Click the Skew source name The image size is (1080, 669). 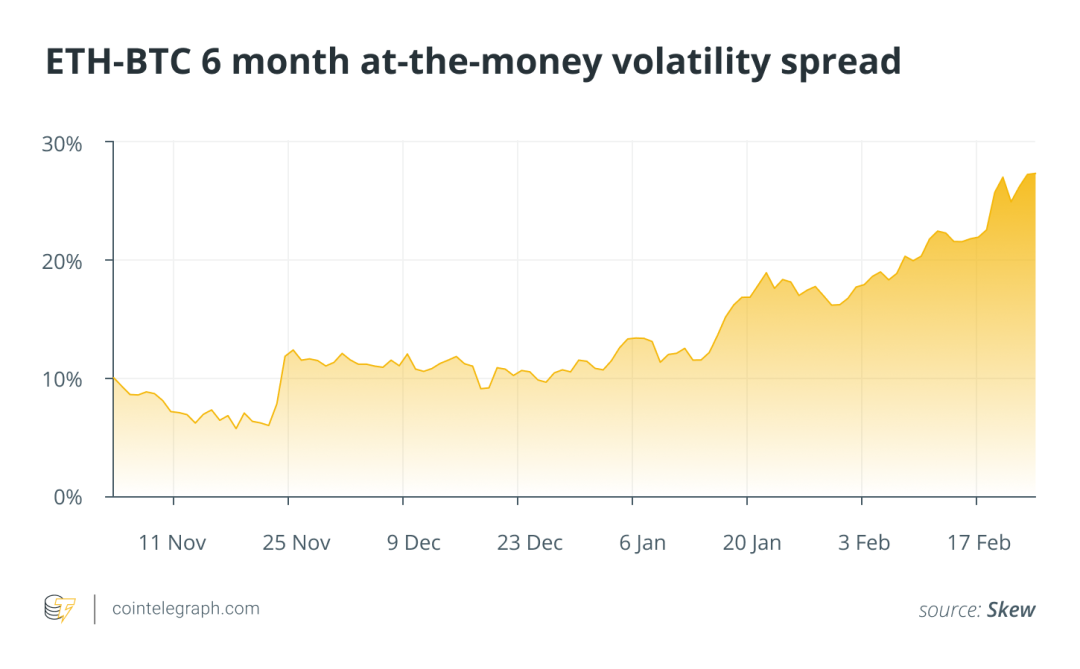[1011, 609]
